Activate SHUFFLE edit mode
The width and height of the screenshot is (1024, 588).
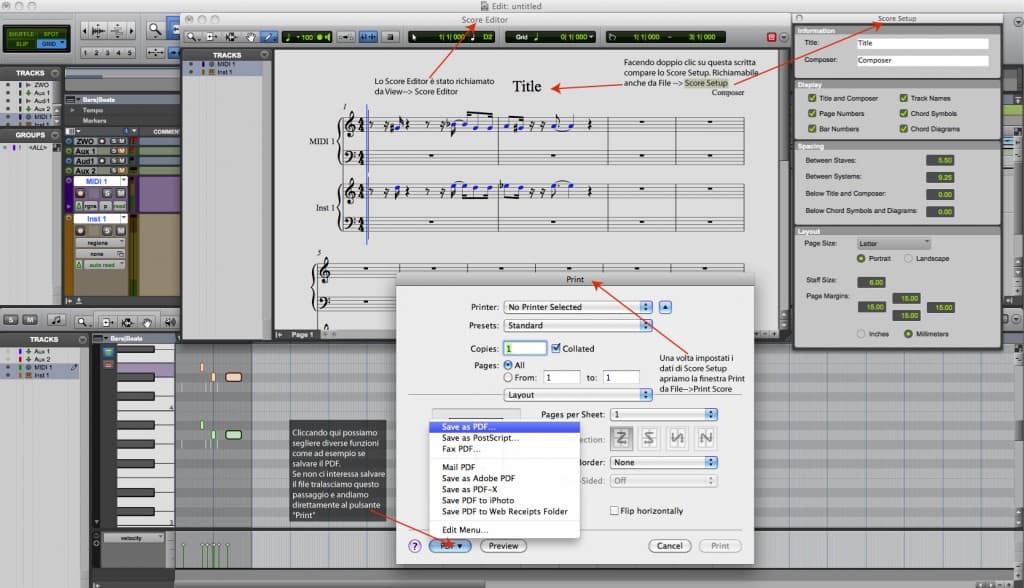tap(22, 34)
